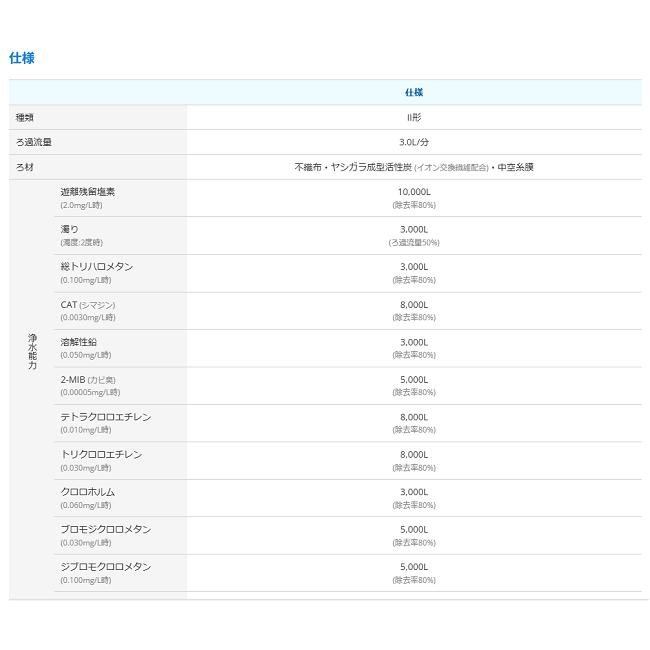
Task: Select the II形 value cell
Action: coord(414,117)
